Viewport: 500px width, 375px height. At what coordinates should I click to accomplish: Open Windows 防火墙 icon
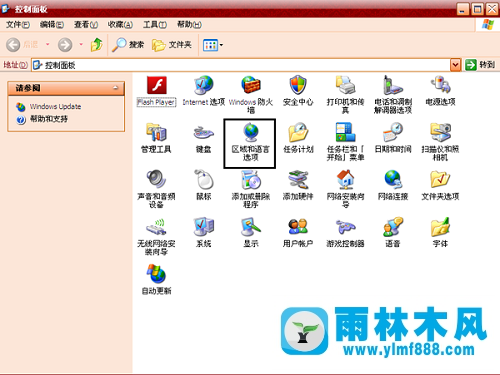(x=251, y=95)
